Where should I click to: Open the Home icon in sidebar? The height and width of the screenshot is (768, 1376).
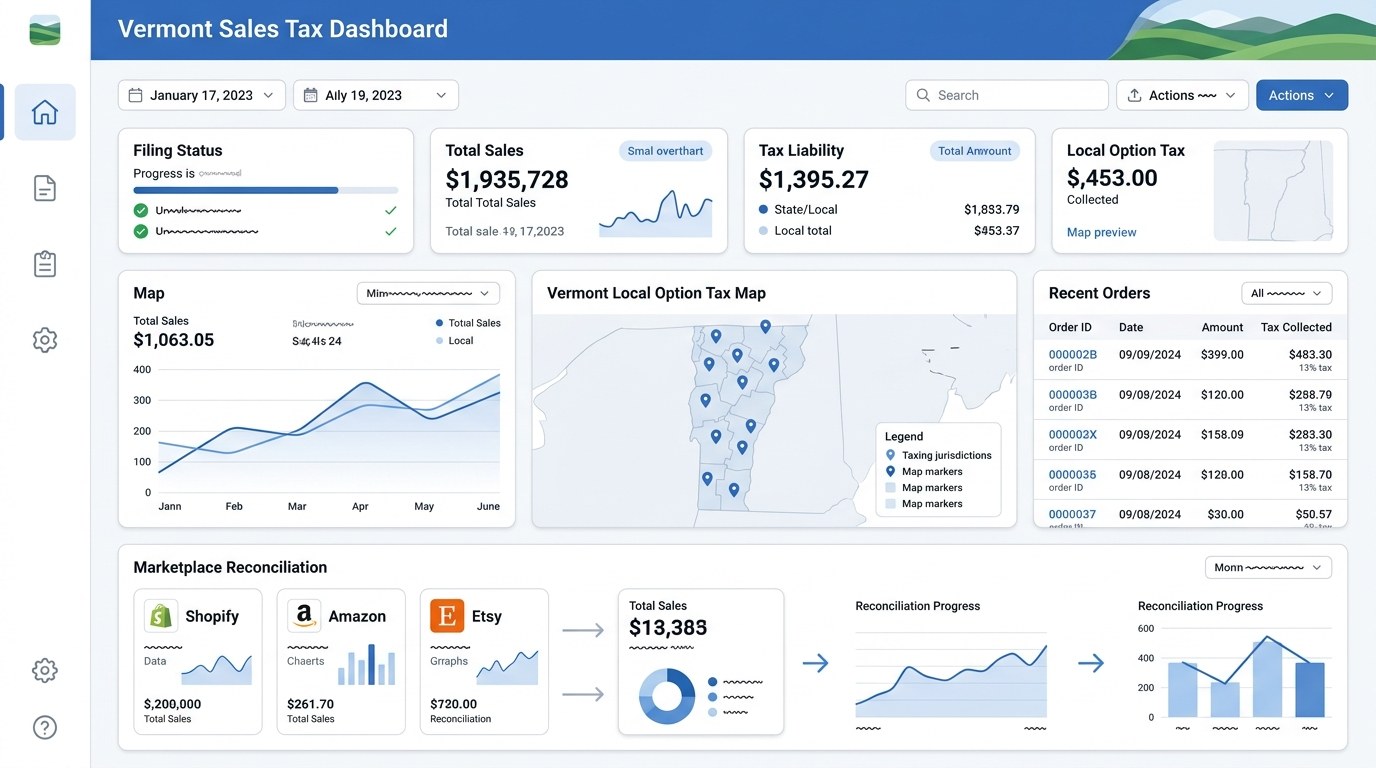[45, 112]
